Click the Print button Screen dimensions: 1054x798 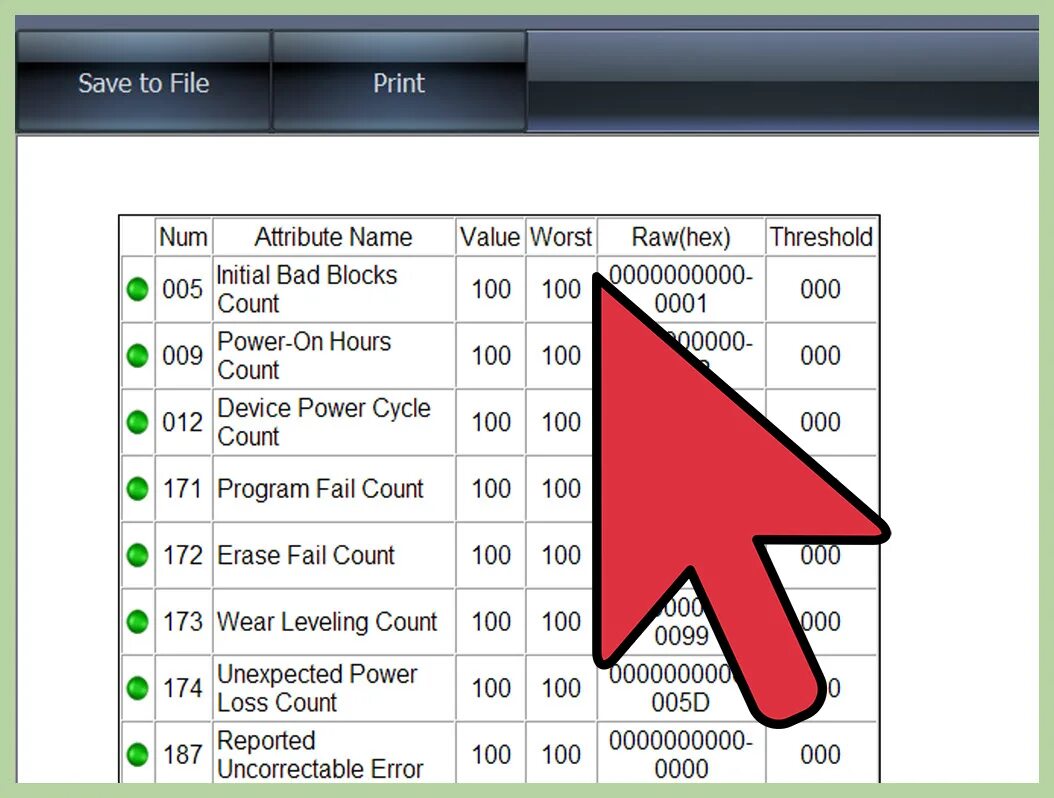(x=399, y=83)
